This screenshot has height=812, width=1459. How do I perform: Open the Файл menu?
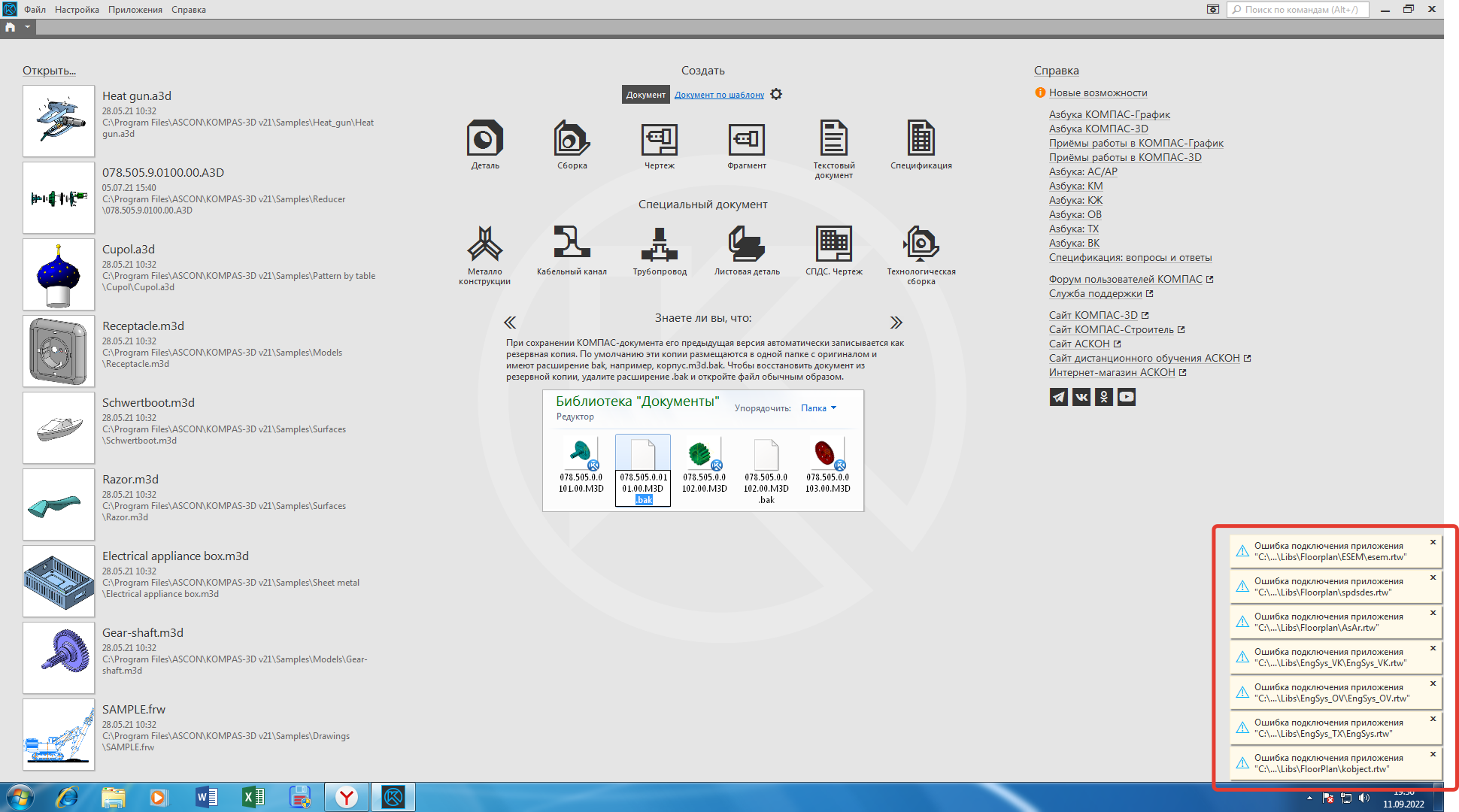[35, 10]
